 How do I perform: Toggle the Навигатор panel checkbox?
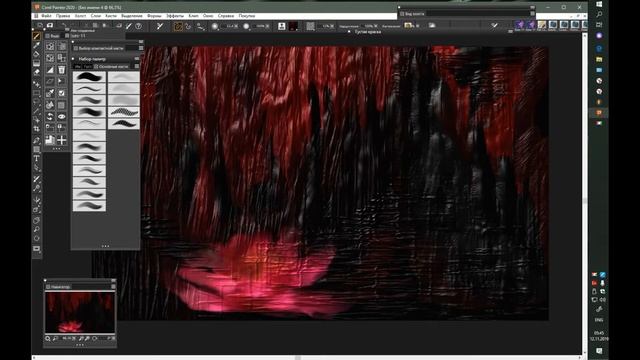[x=48, y=287]
